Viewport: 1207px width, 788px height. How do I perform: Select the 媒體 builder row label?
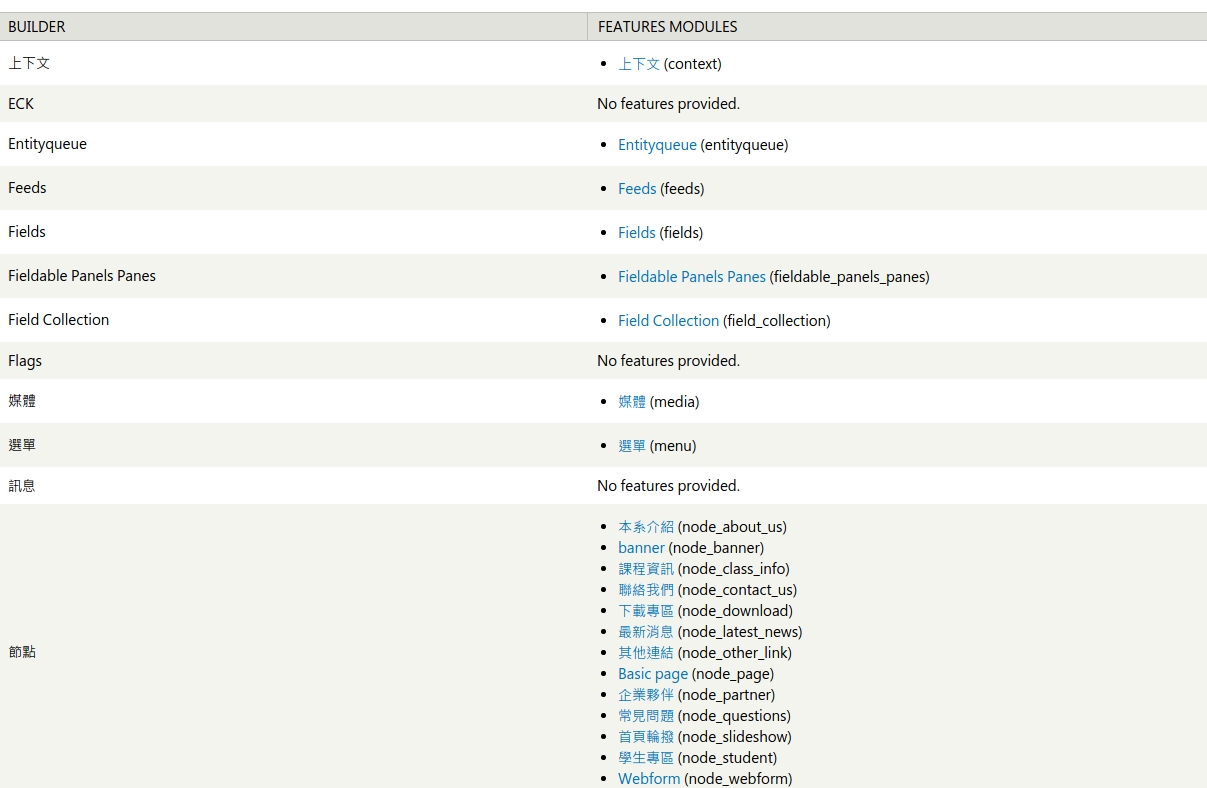22,401
